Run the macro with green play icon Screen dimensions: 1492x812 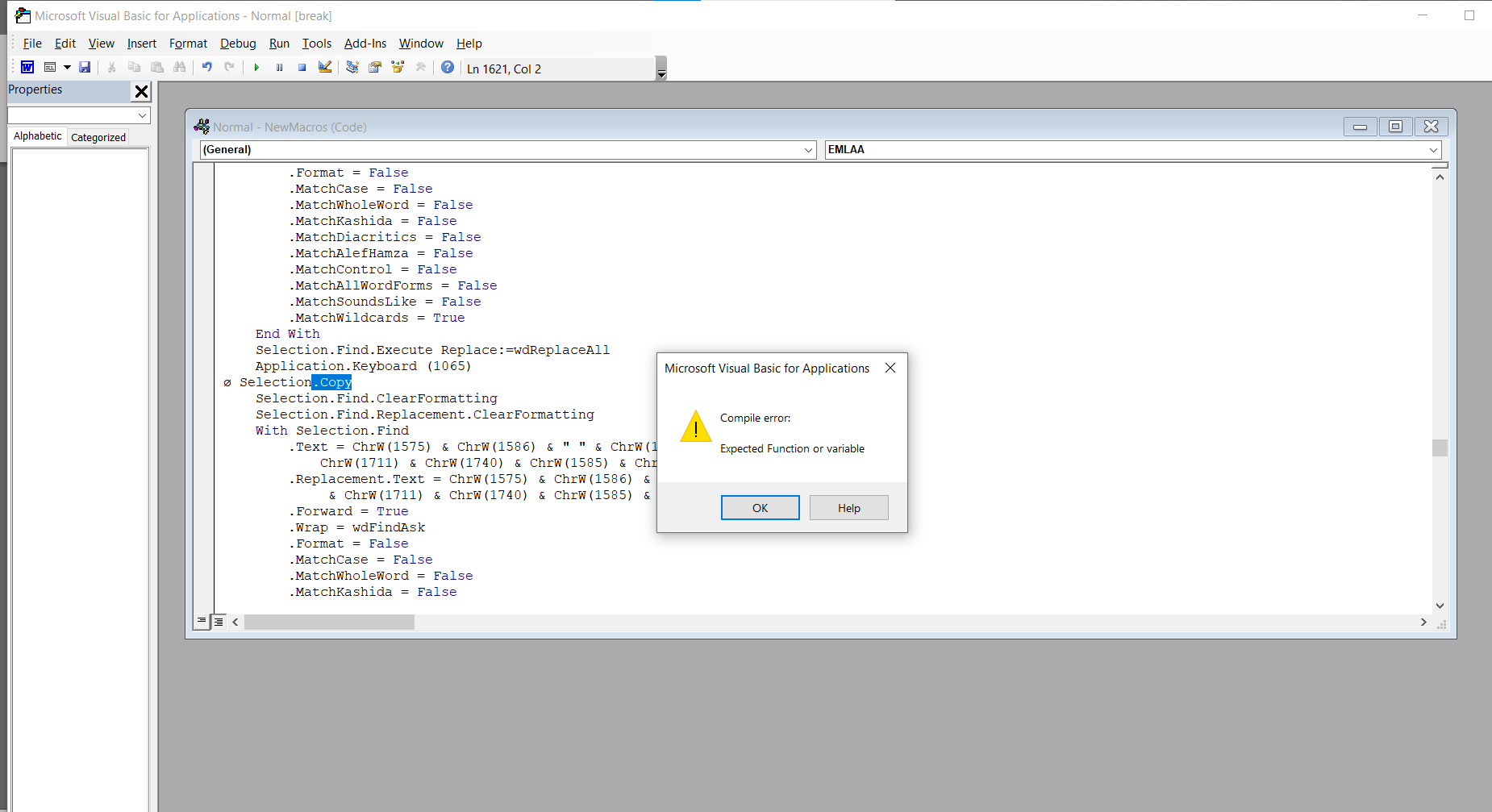[x=256, y=67]
